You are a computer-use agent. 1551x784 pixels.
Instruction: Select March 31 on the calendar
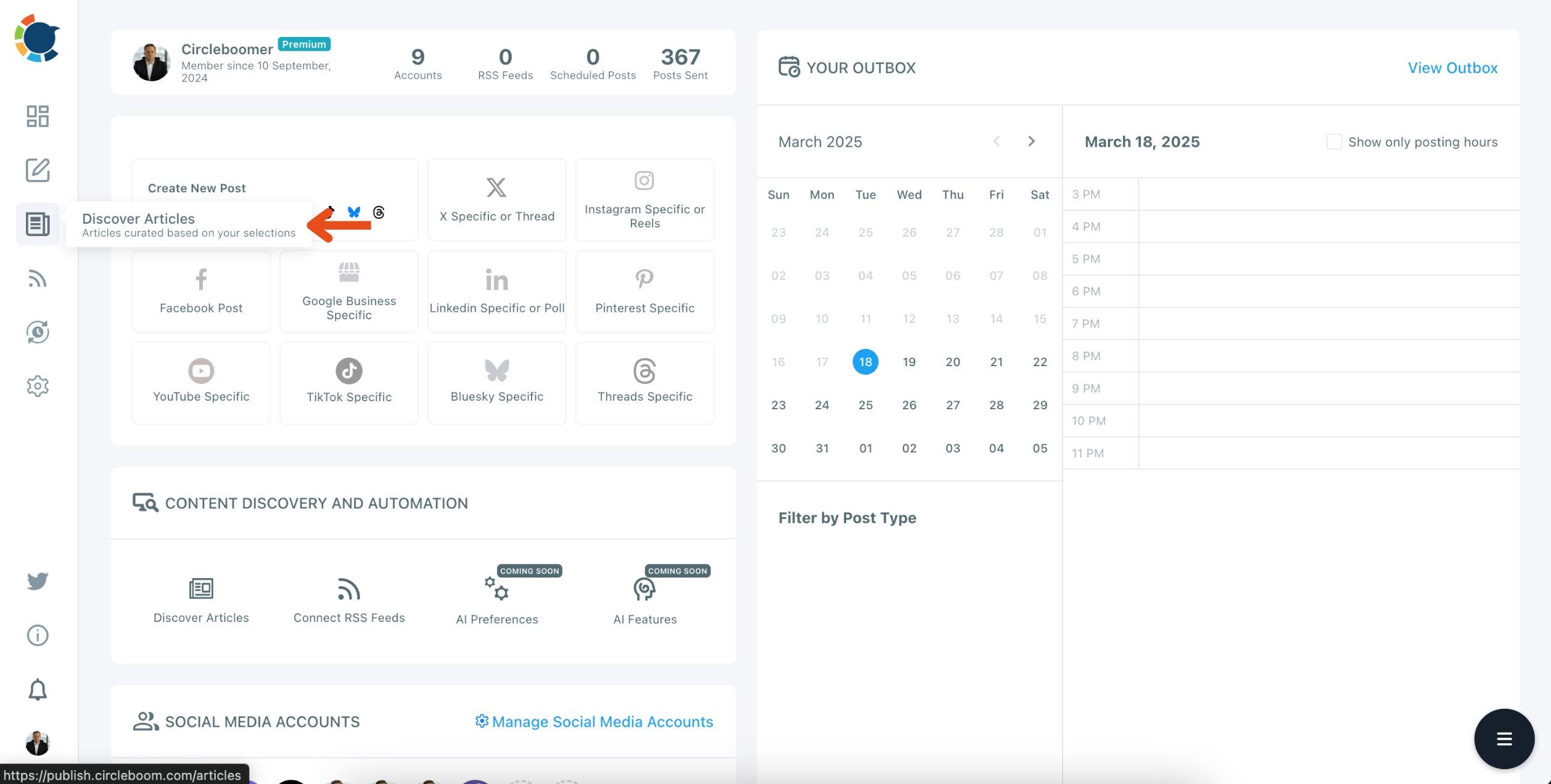pyautogui.click(x=822, y=448)
